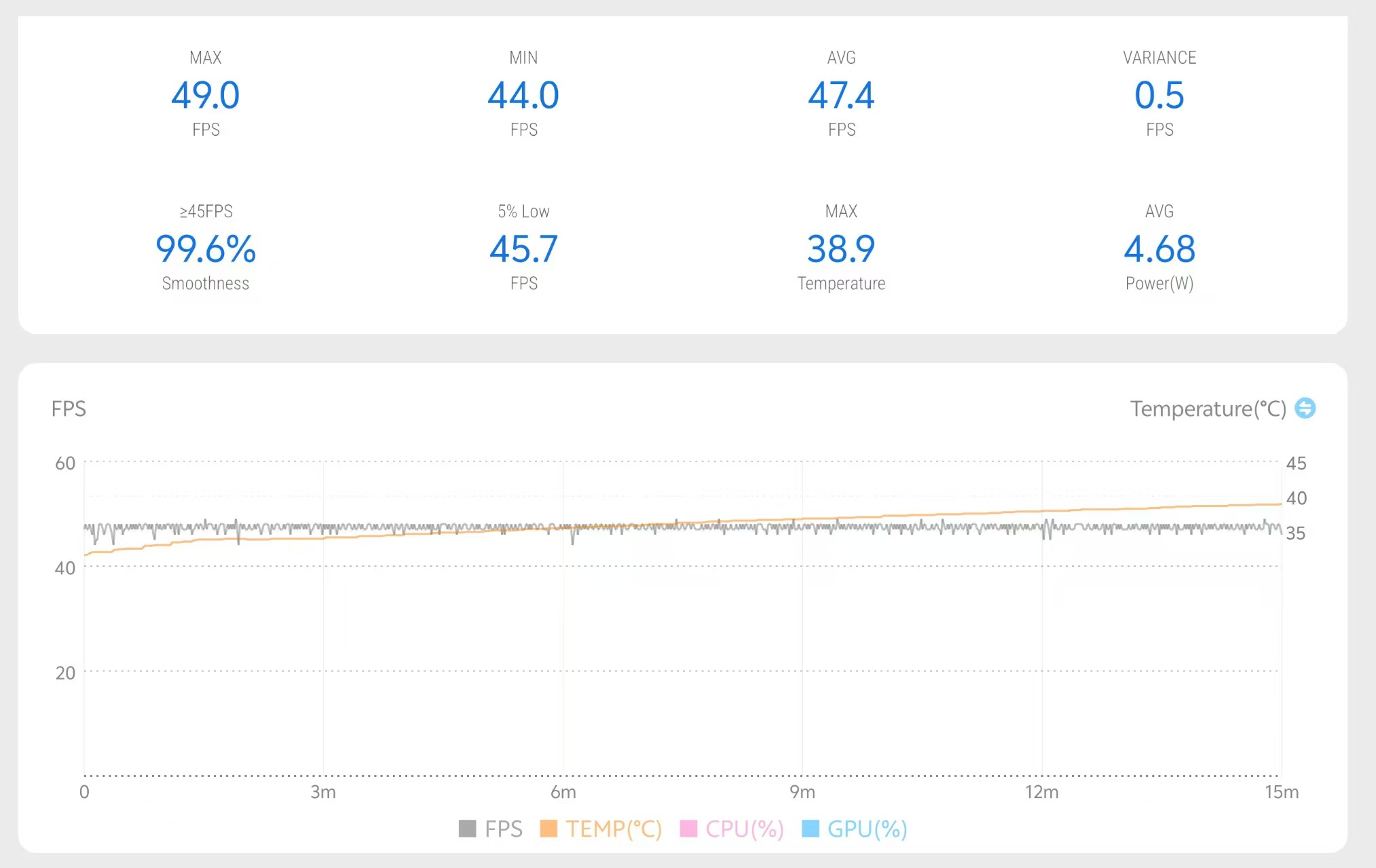Enable GPU(%) series via legend label
This screenshot has width=1376, height=868.
click(x=867, y=829)
